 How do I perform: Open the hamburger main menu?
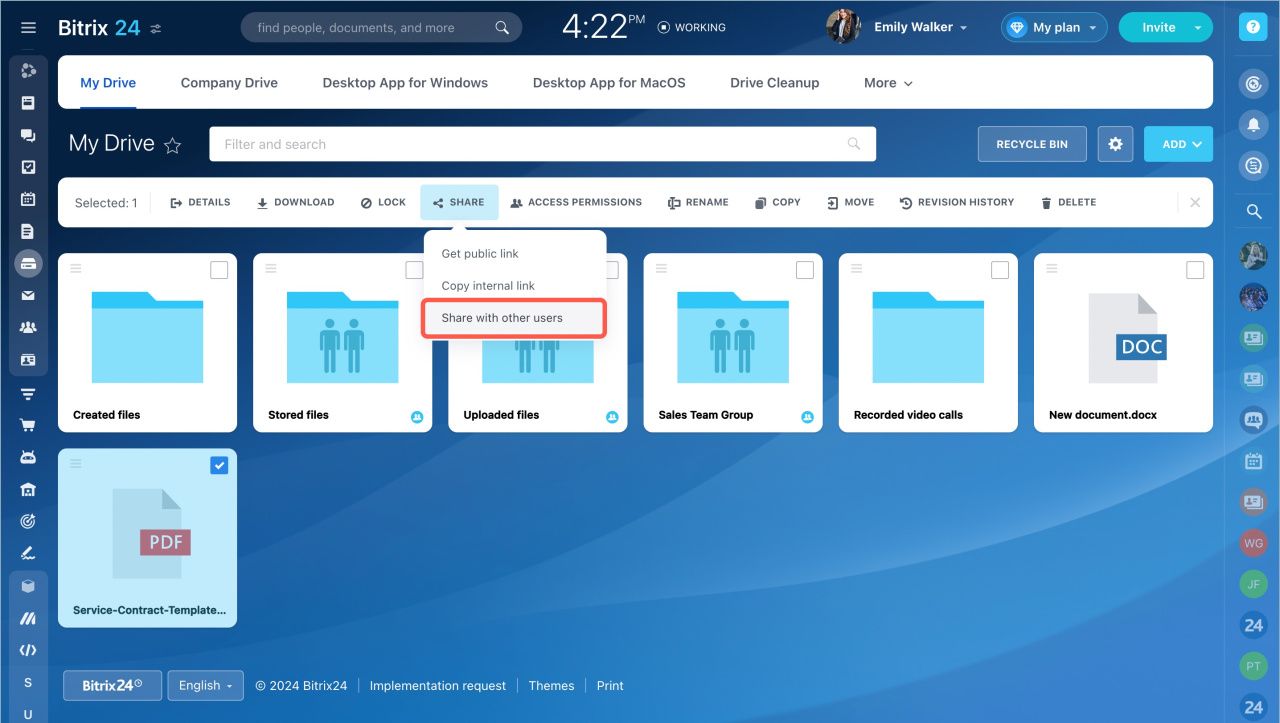(x=28, y=28)
